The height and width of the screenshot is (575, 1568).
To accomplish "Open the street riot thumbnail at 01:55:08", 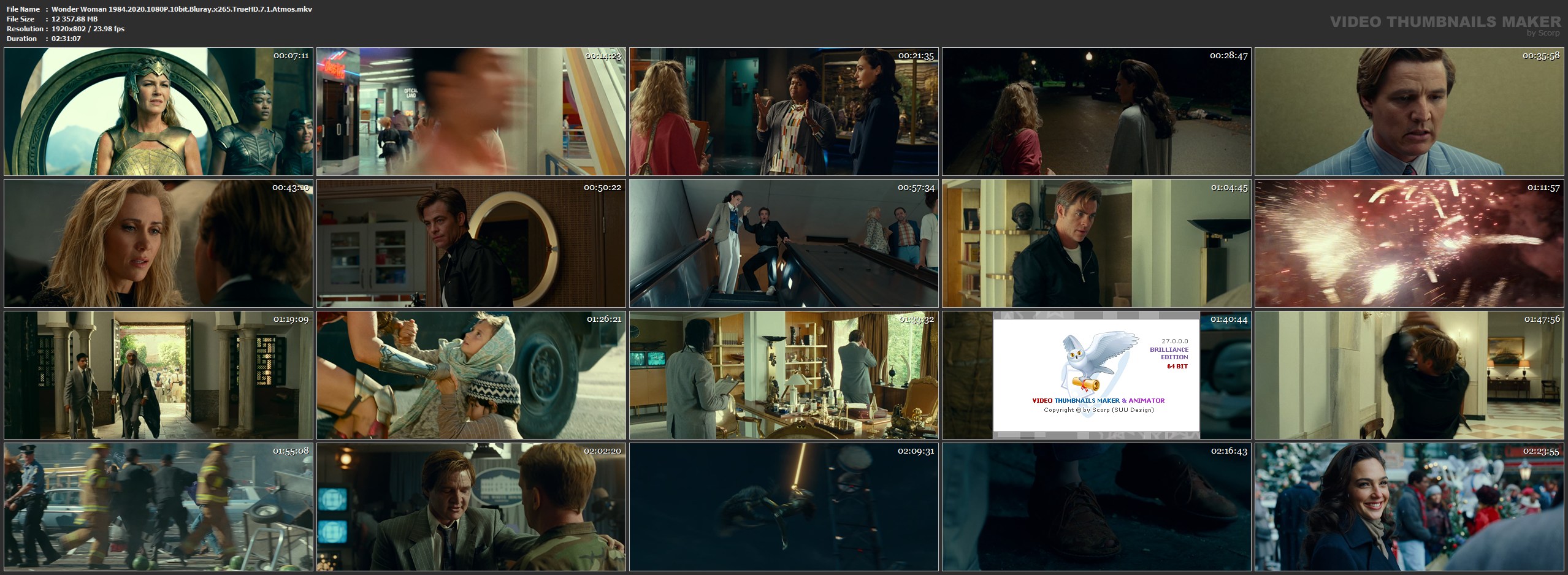I will (158, 507).
